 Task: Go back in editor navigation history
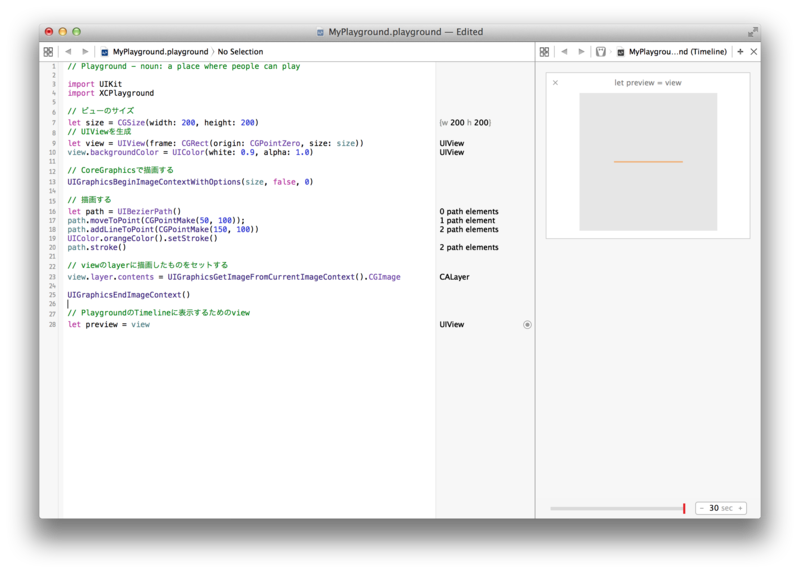(68, 52)
